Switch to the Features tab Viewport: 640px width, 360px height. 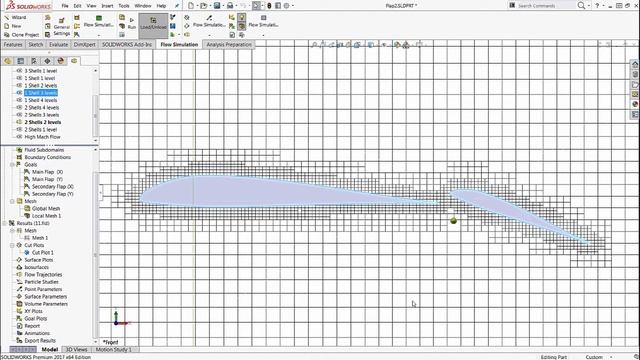(13, 44)
